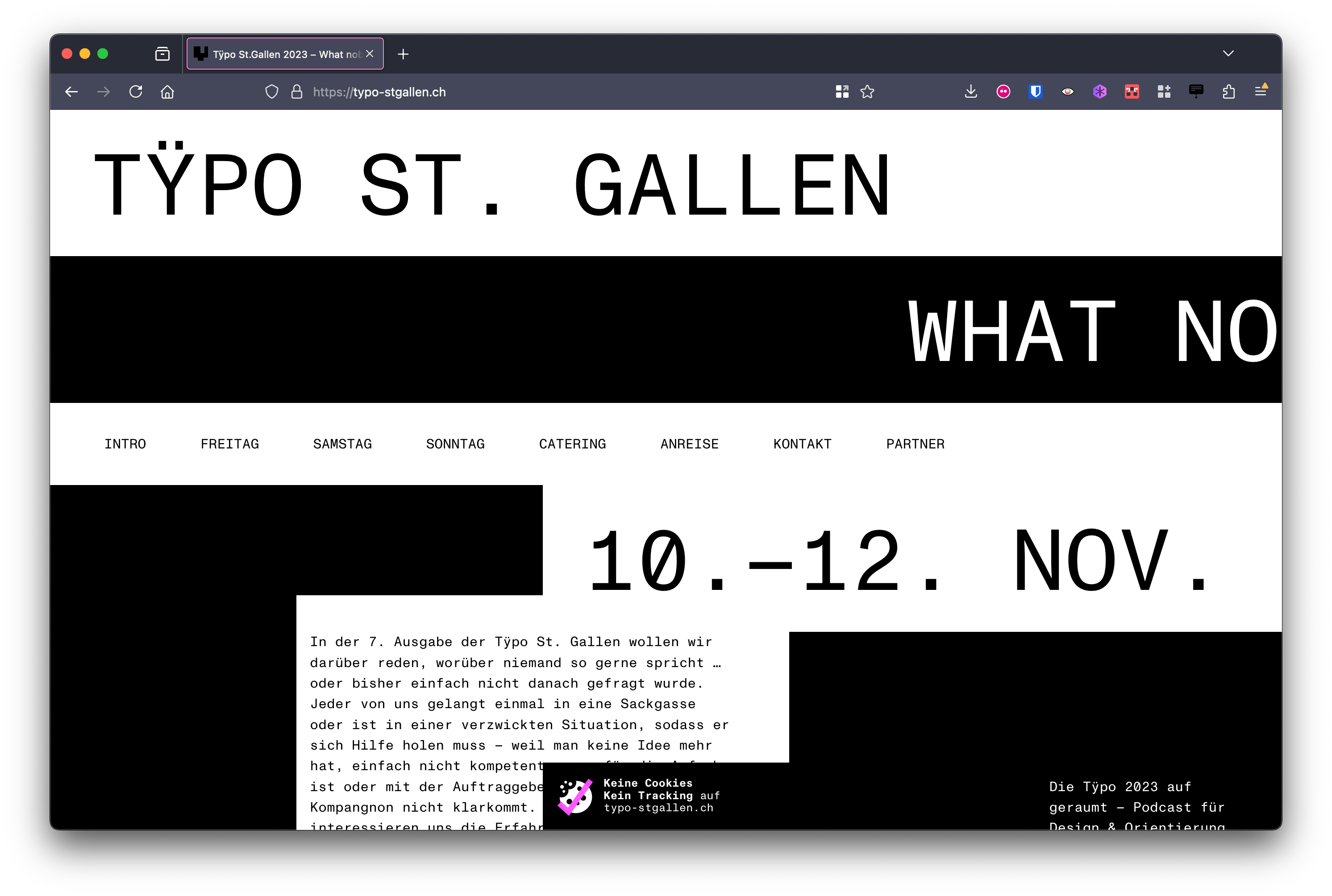Reload the current page
The width and height of the screenshot is (1332, 896).
[x=136, y=91]
